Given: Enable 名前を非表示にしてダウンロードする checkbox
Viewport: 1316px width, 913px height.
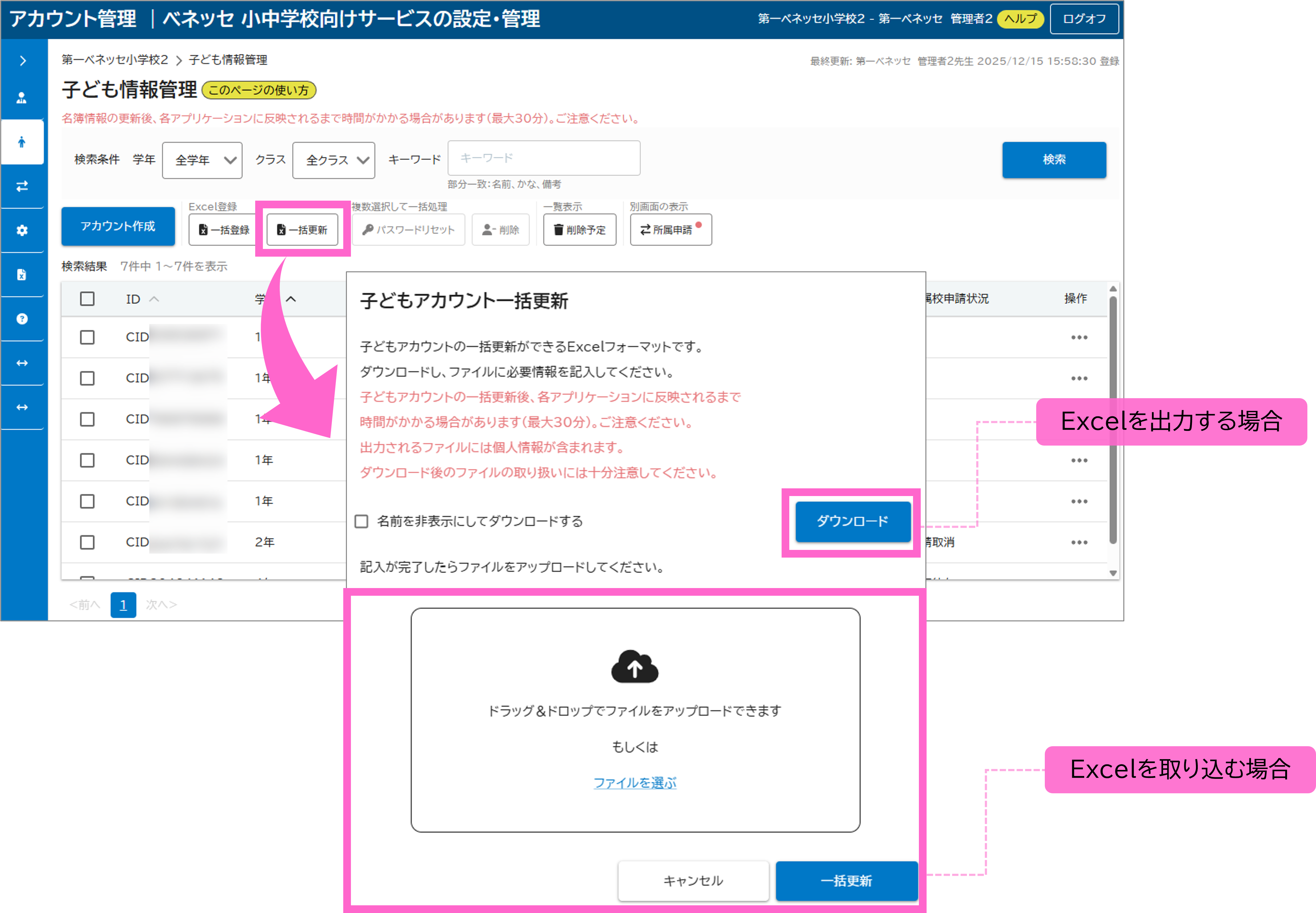Looking at the screenshot, I should pos(362,521).
